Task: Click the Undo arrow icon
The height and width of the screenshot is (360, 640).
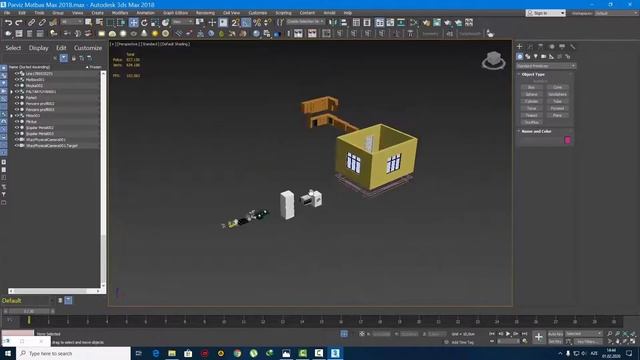Action: tap(8, 23)
